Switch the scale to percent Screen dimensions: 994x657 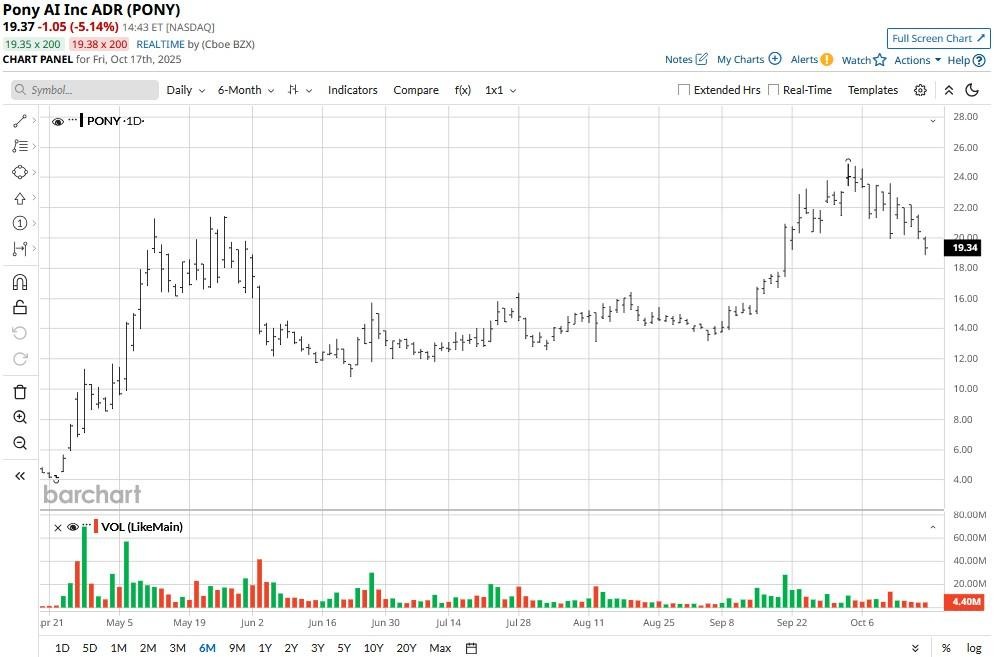[946, 647]
